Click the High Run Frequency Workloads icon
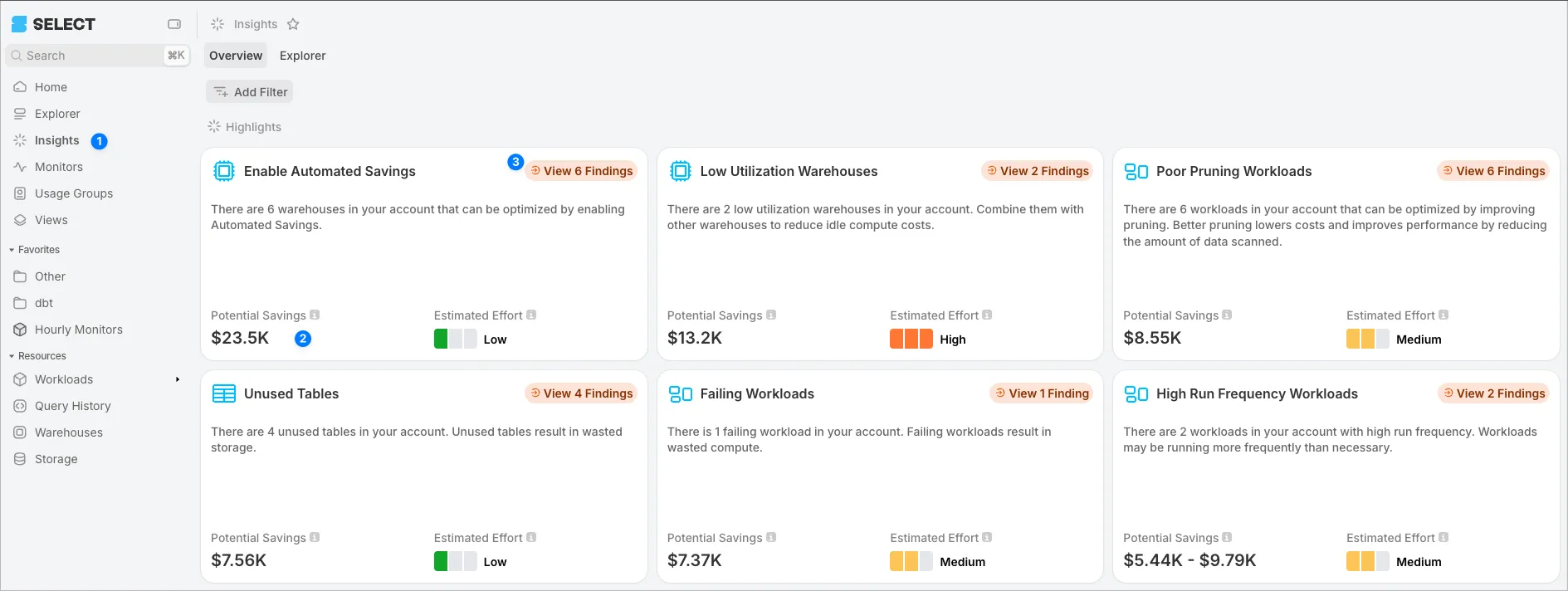Image resolution: width=1568 pixels, height=591 pixels. [x=1136, y=393]
